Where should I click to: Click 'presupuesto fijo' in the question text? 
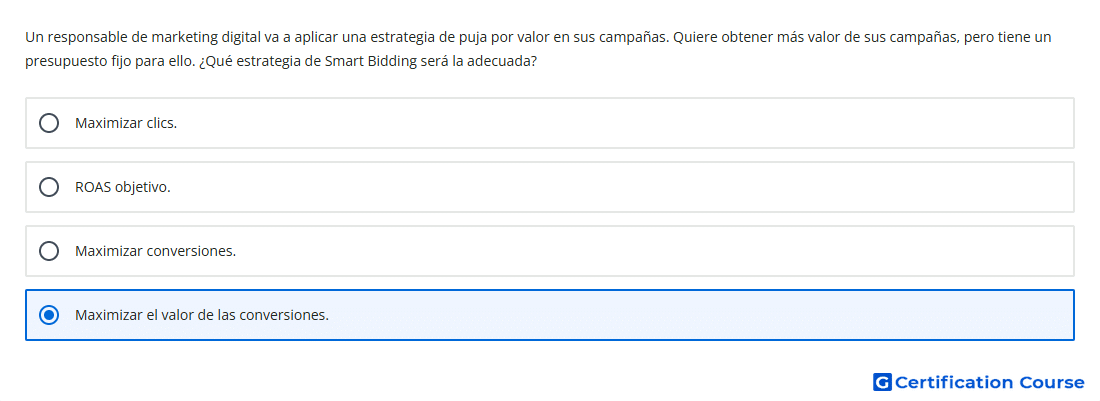click(x=65, y=61)
